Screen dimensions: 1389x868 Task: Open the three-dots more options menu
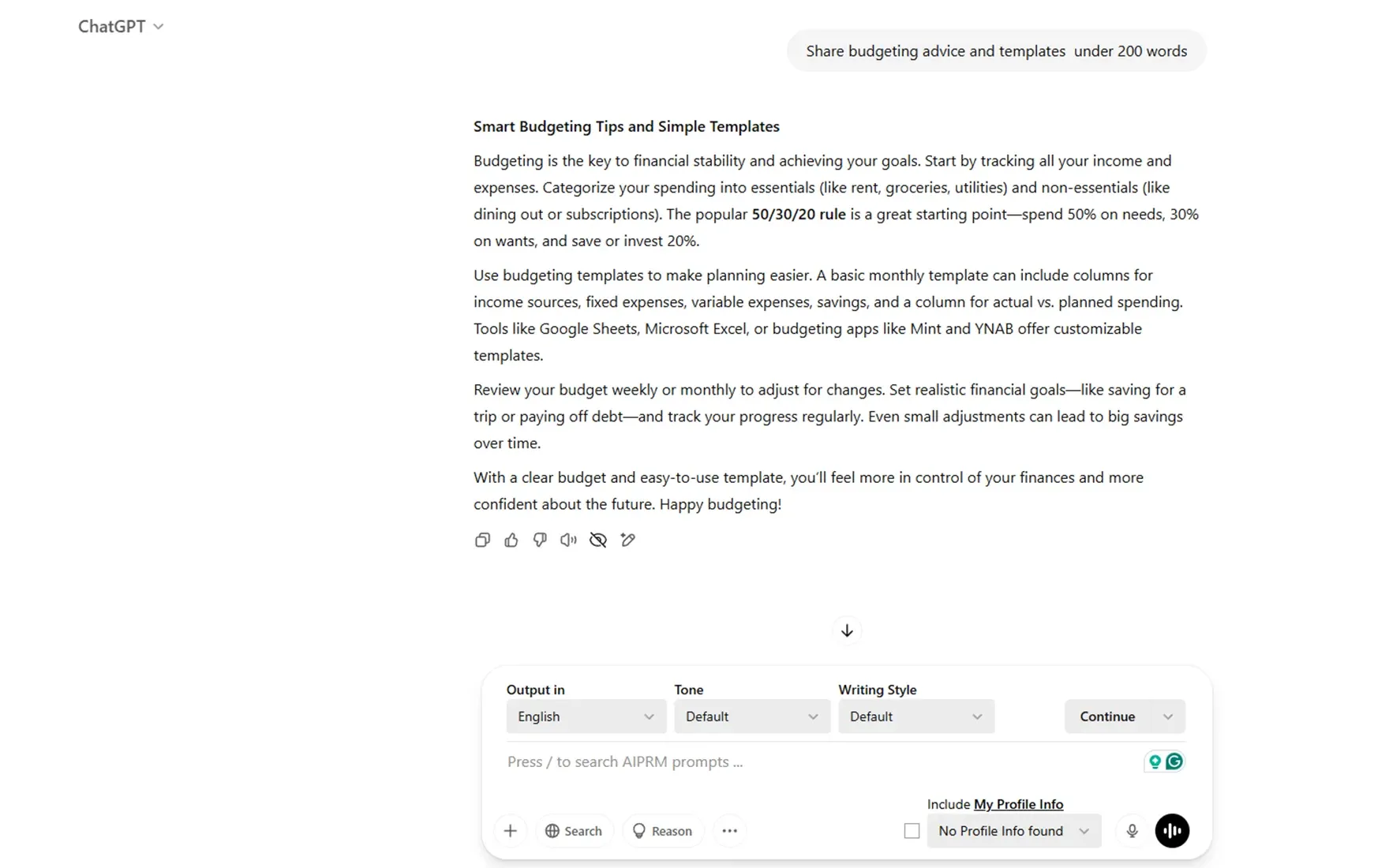click(x=730, y=831)
